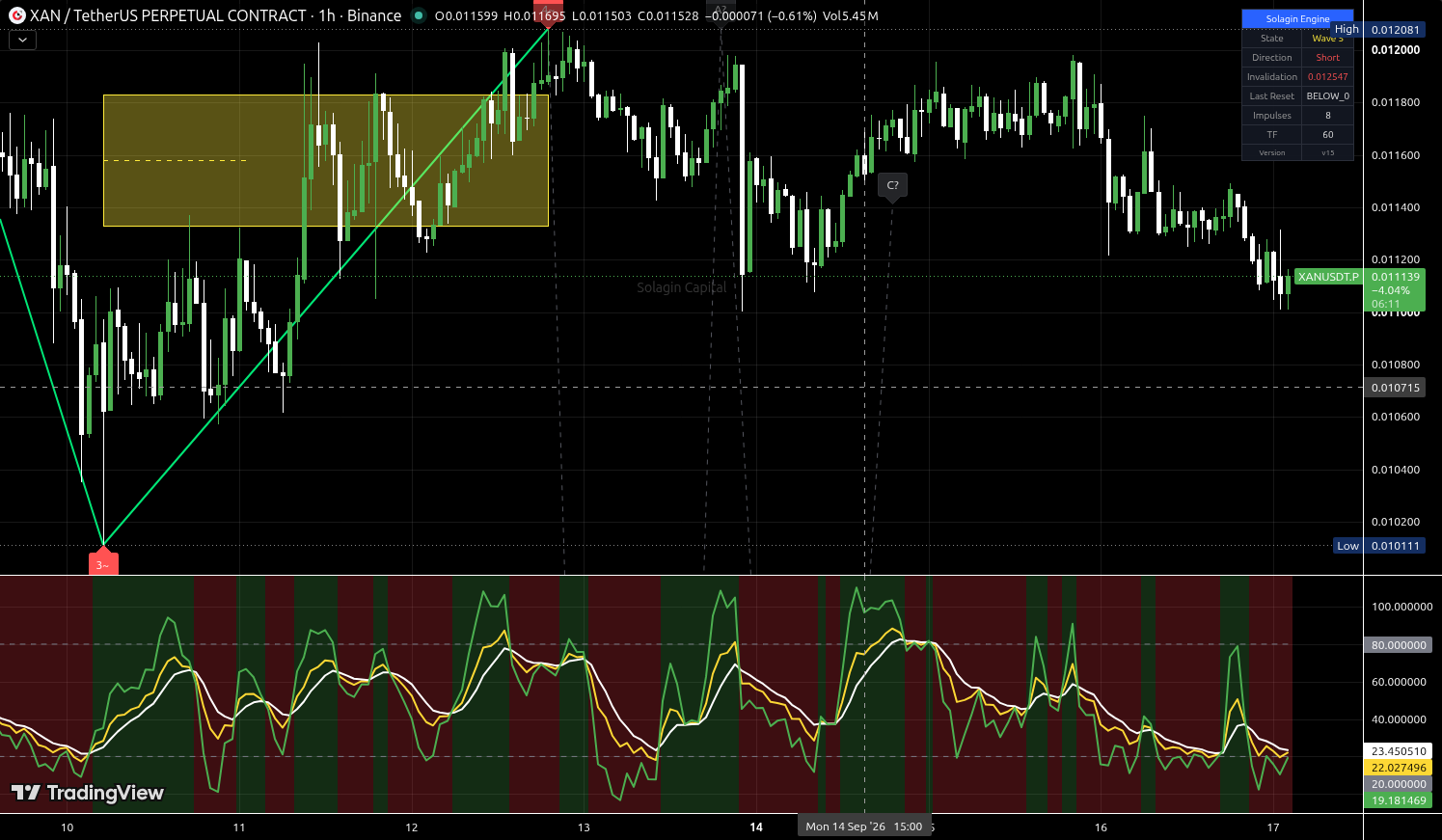Screen dimensions: 1442x840
Task: Click the 20.000000 oscillator level label
Action: click(x=1399, y=784)
